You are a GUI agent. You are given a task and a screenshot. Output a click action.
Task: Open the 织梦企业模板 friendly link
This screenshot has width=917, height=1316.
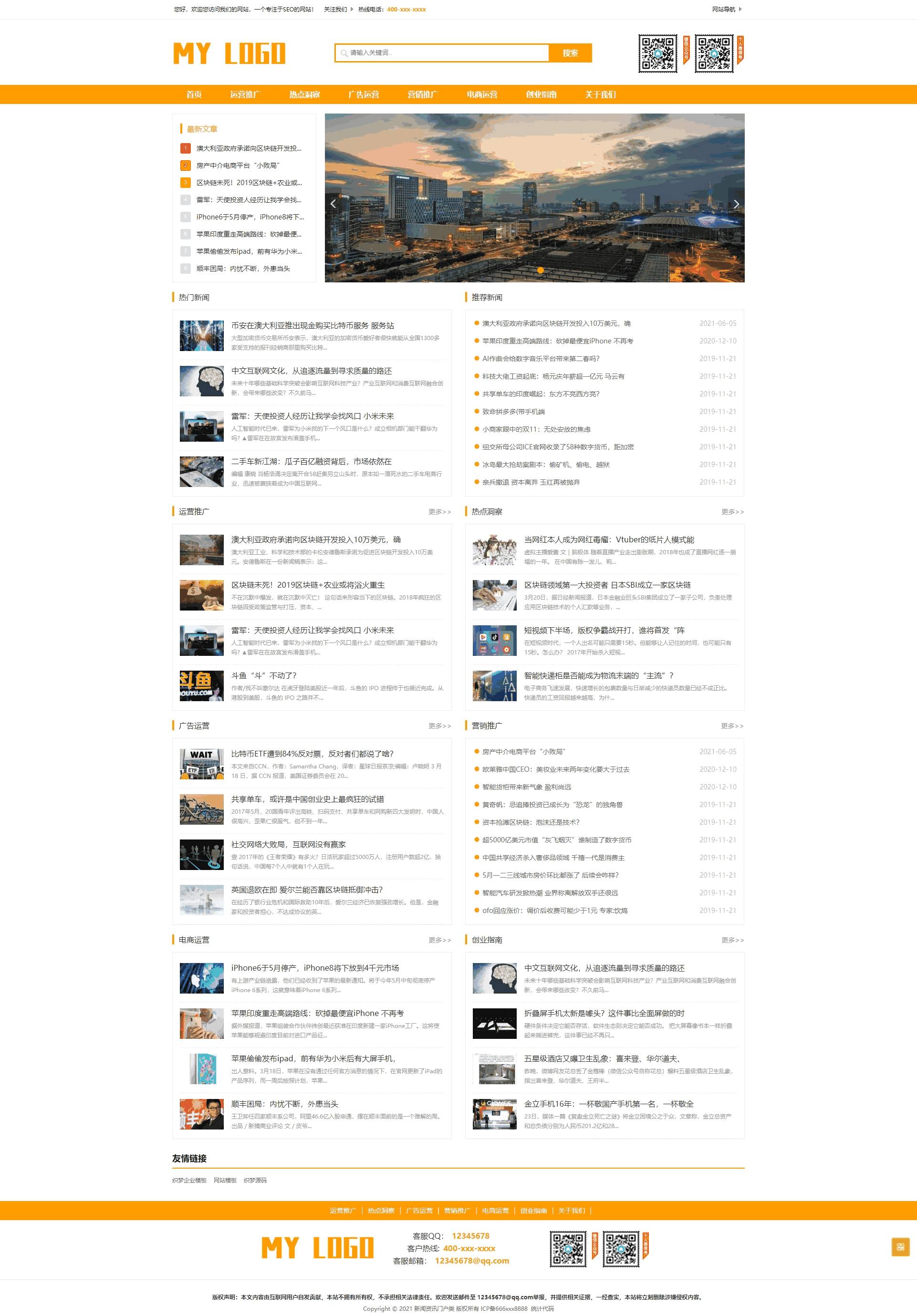189,1180
